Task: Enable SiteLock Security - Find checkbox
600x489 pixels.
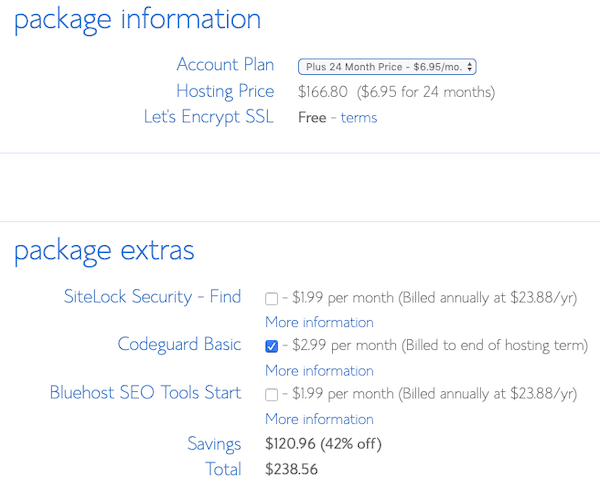Action: point(271,298)
